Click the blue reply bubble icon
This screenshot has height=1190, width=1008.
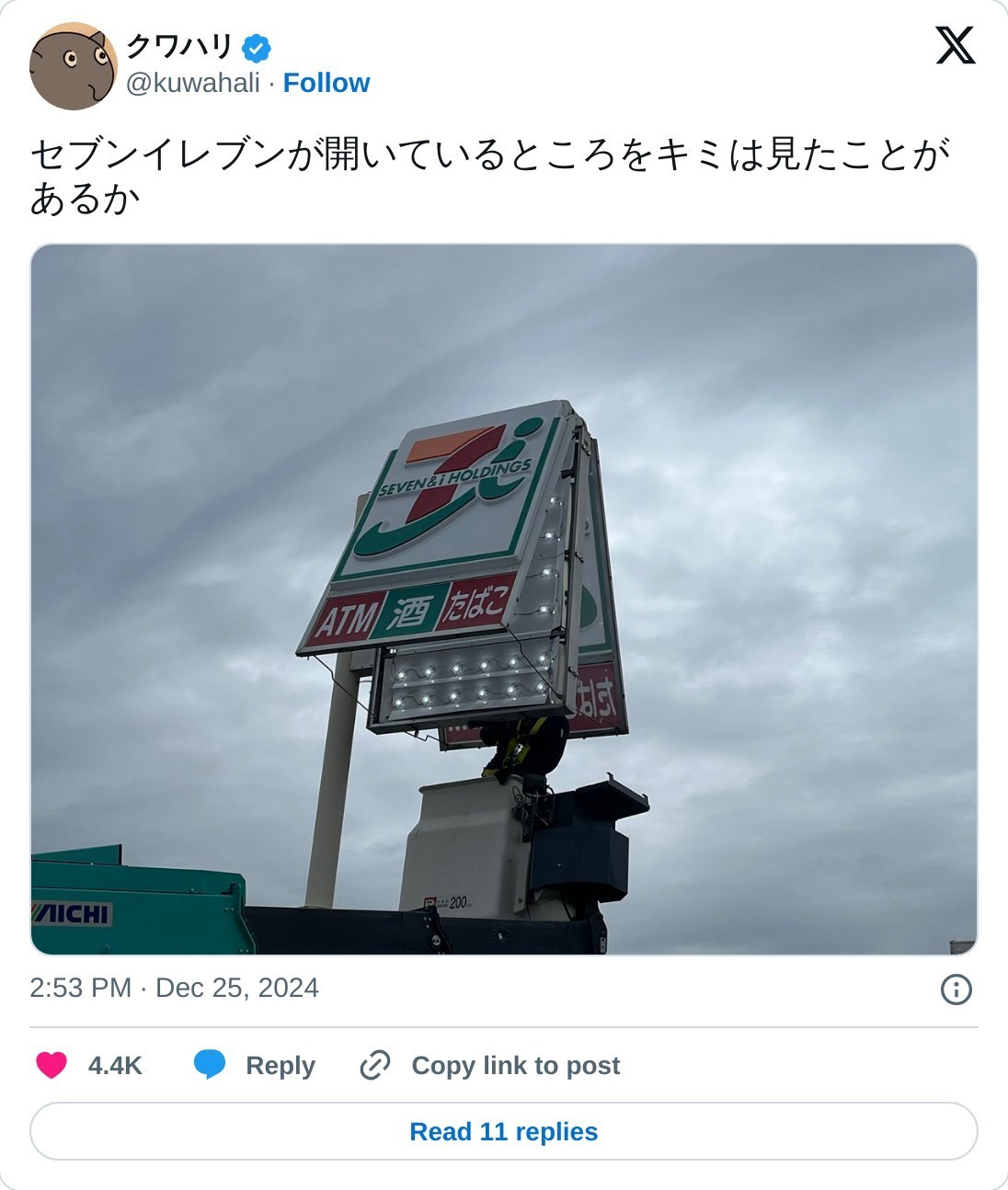point(210,1065)
